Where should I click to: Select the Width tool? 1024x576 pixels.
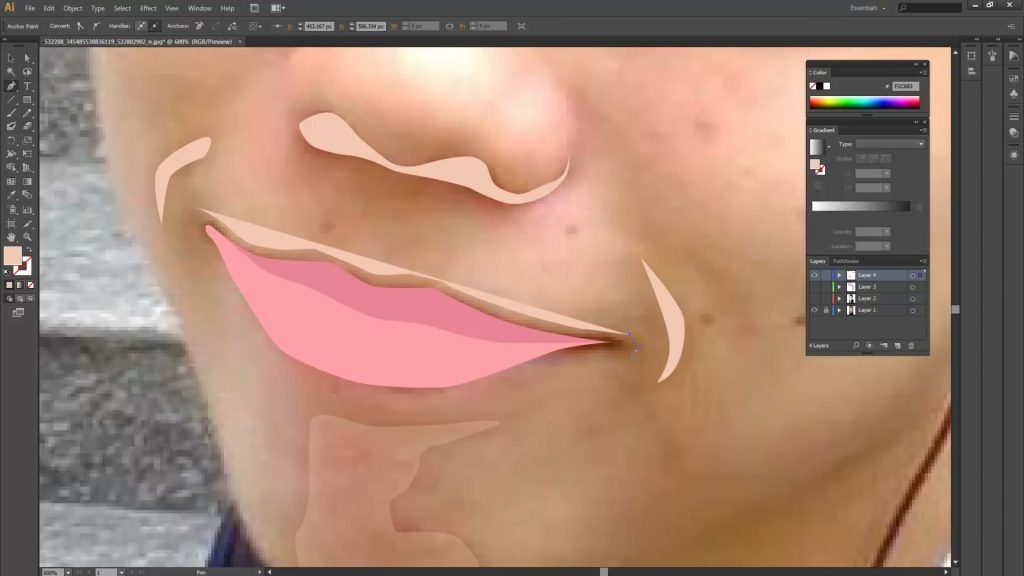(x=11, y=154)
